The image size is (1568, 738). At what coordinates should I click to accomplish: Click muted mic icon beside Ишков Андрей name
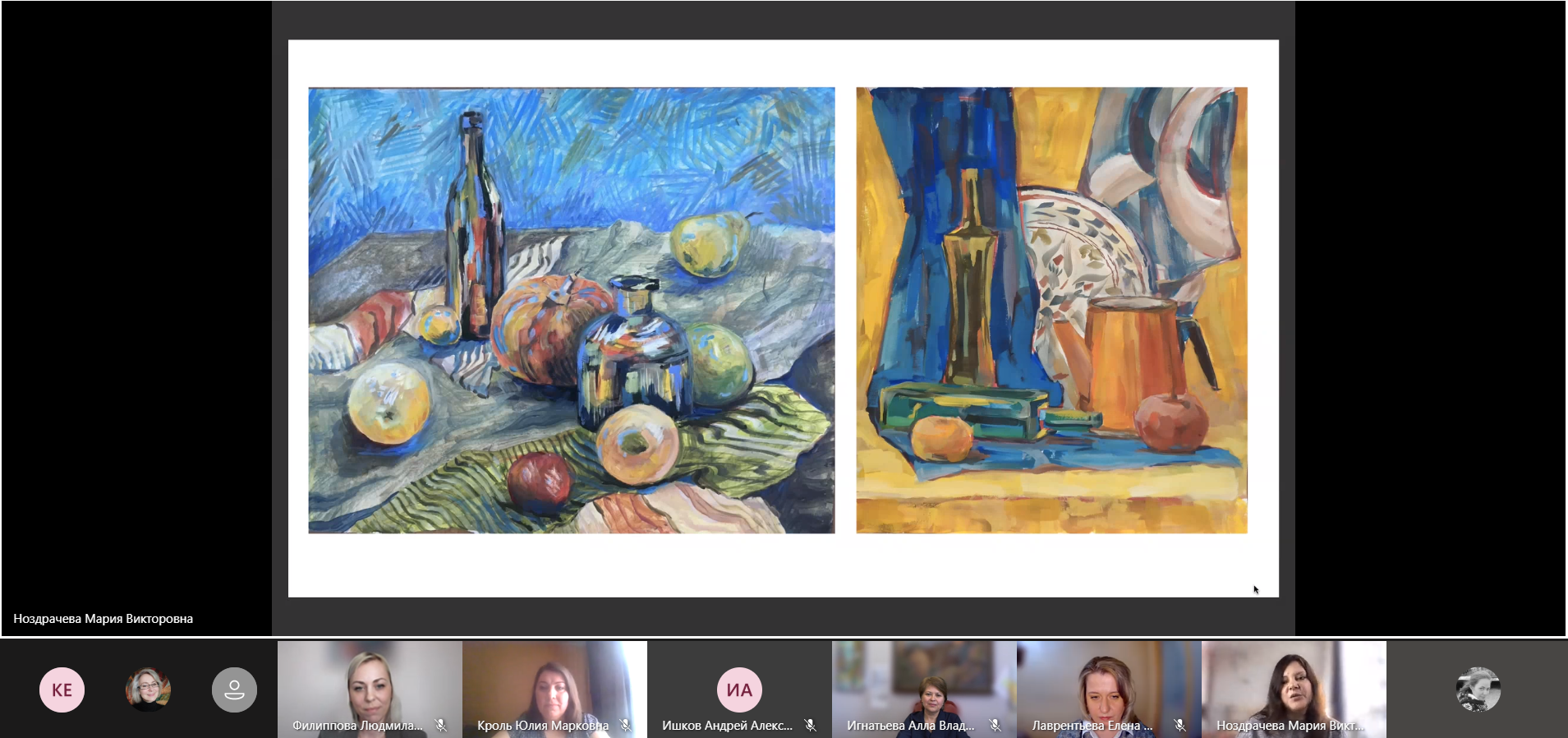[811, 725]
